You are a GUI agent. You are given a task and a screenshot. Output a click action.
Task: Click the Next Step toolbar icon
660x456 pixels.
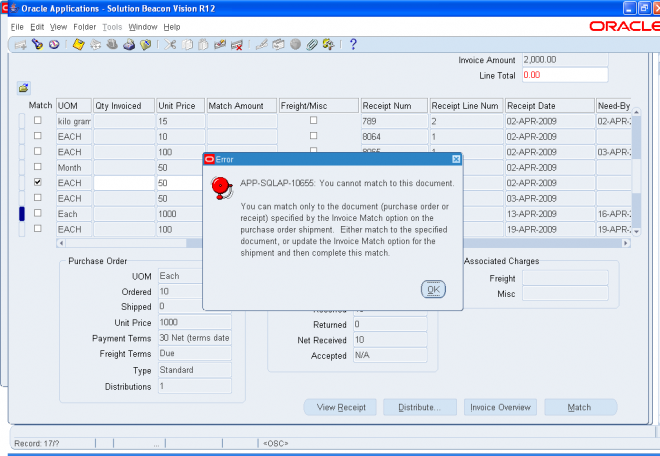(x=95, y=44)
